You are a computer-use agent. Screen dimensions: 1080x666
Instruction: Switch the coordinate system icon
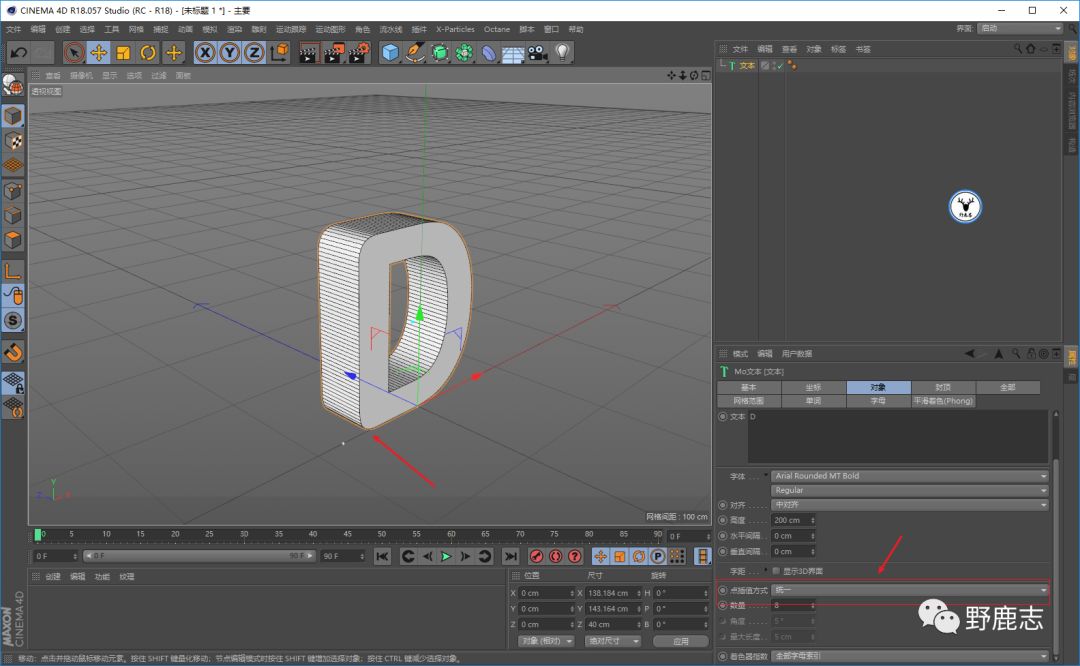pos(280,52)
